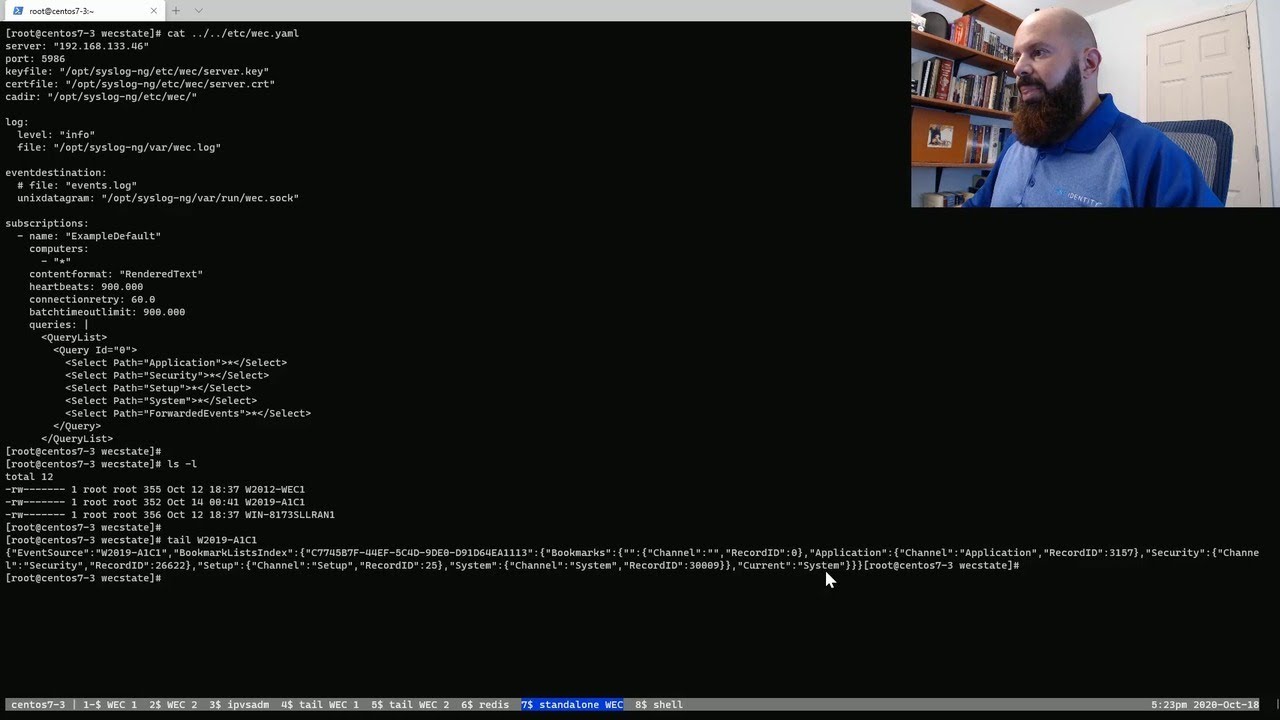Click the Select Path="System" line
Image resolution: width=1280 pixels, height=720 pixels.
tap(161, 401)
